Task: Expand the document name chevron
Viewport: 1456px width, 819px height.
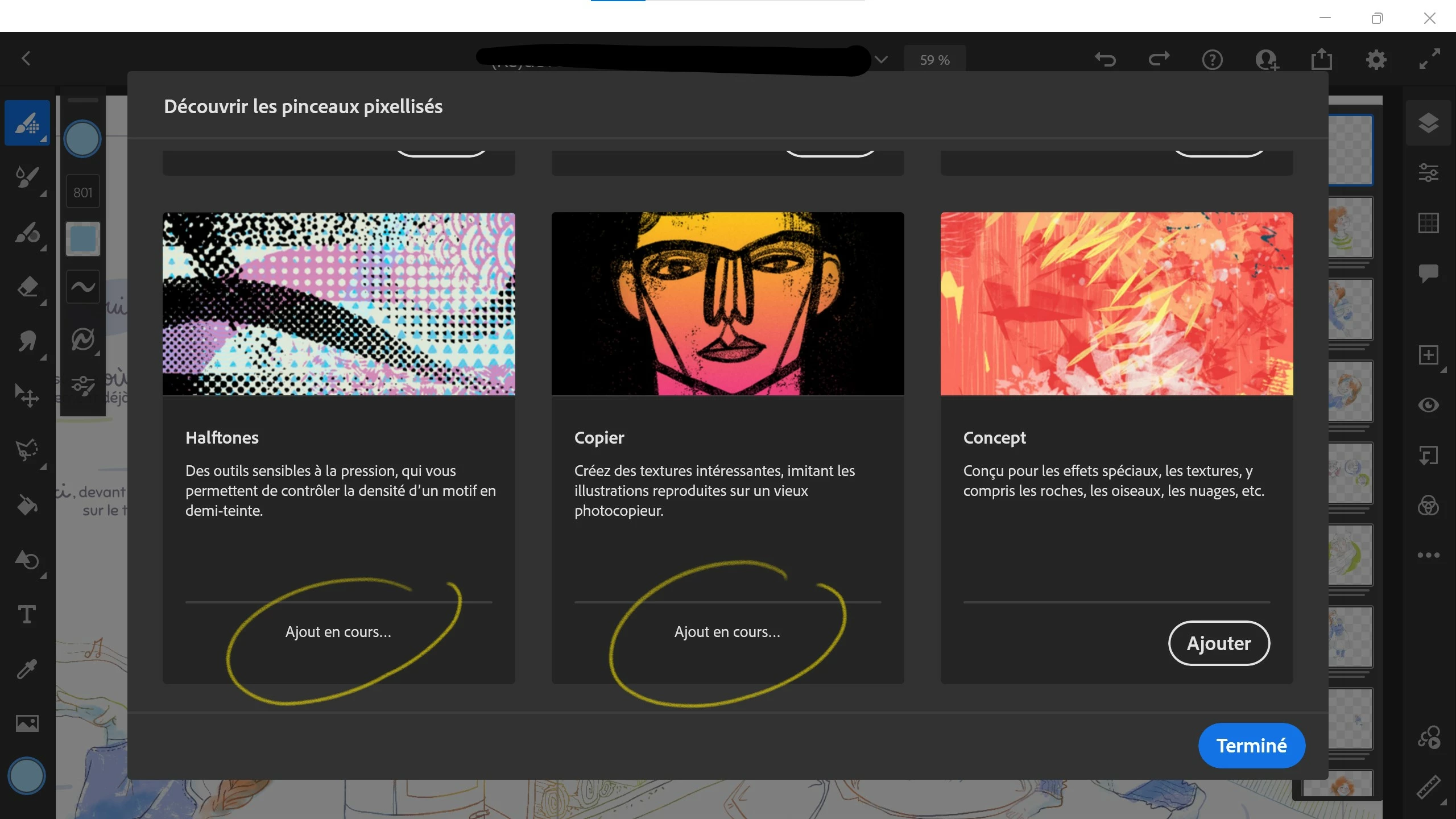Action: (881, 59)
